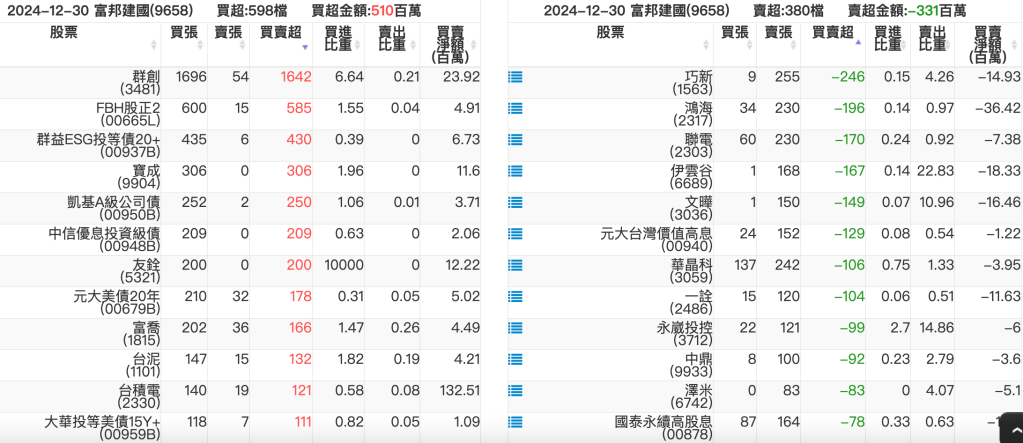The height and width of the screenshot is (443, 1023).
Task: Click the list icon beside 中鼎 (9933)
Action: pos(515,359)
